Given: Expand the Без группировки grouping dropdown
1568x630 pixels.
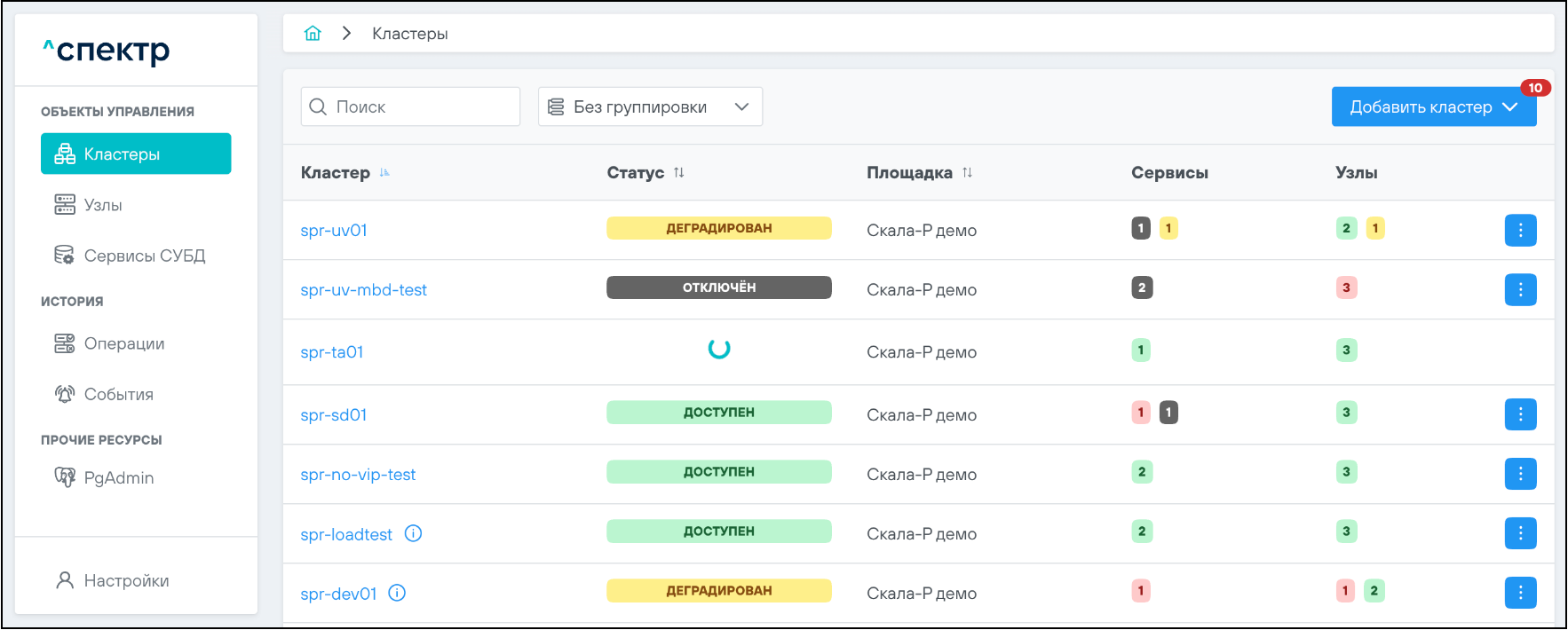Looking at the screenshot, I should [x=650, y=107].
